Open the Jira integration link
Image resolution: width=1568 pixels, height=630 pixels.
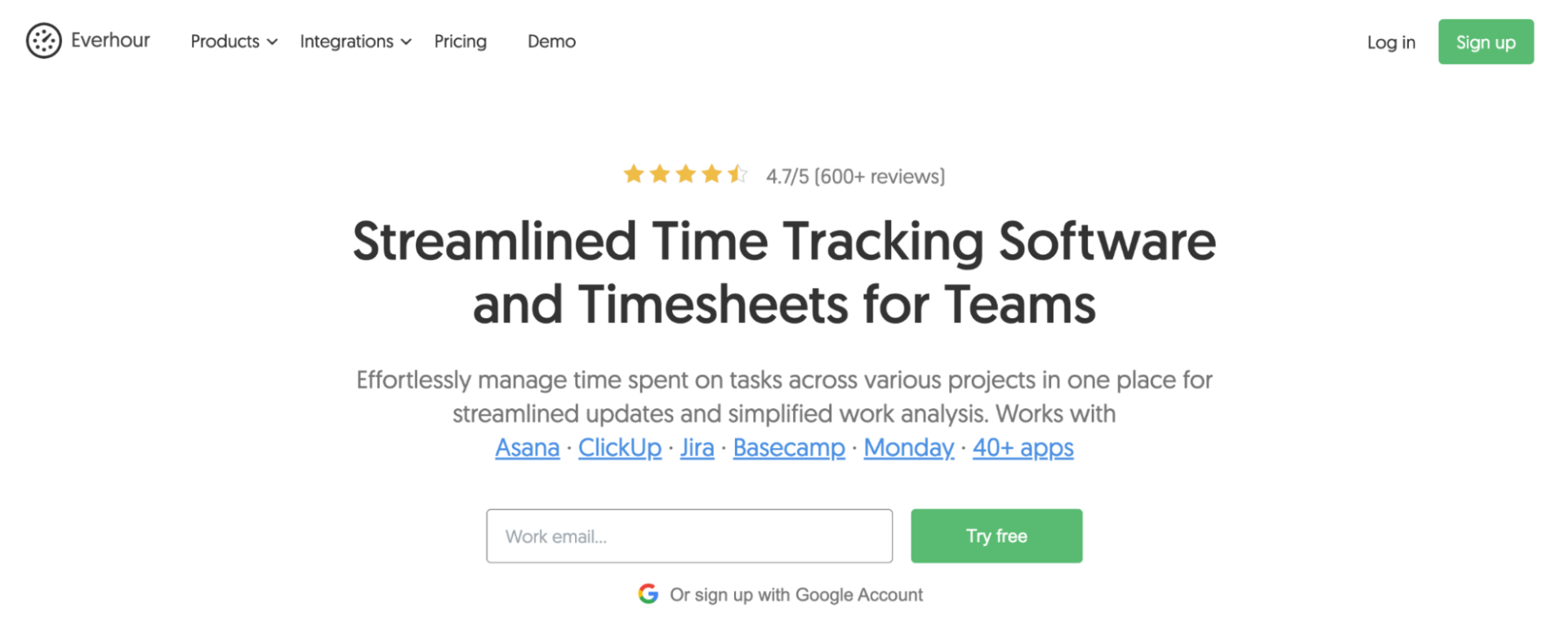(x=697, y=447)
